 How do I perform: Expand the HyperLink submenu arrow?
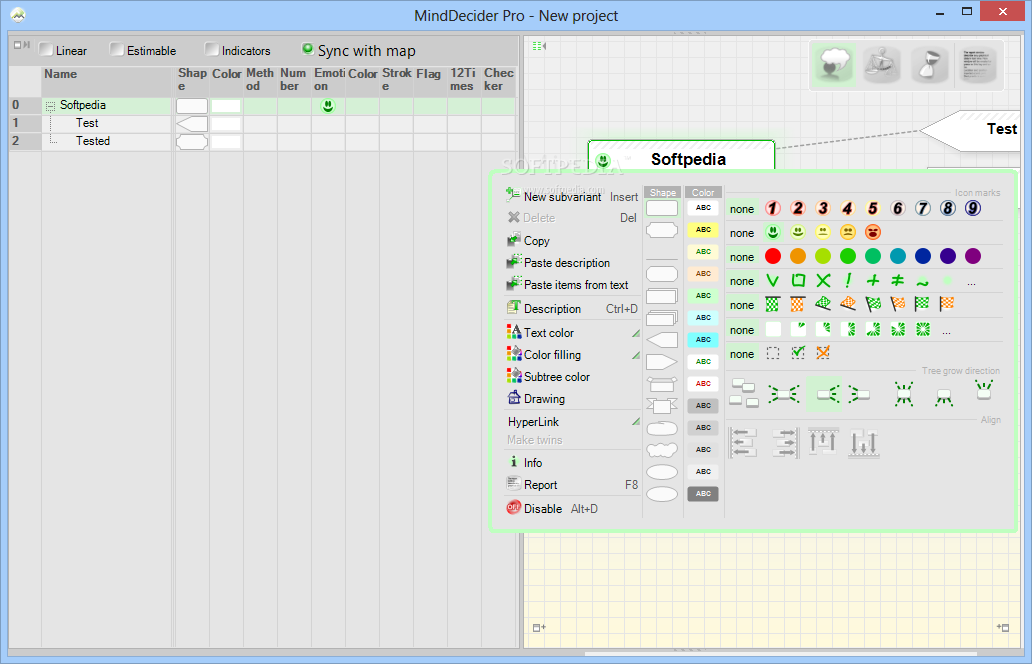pyautogui.click(x=636, y=422)
